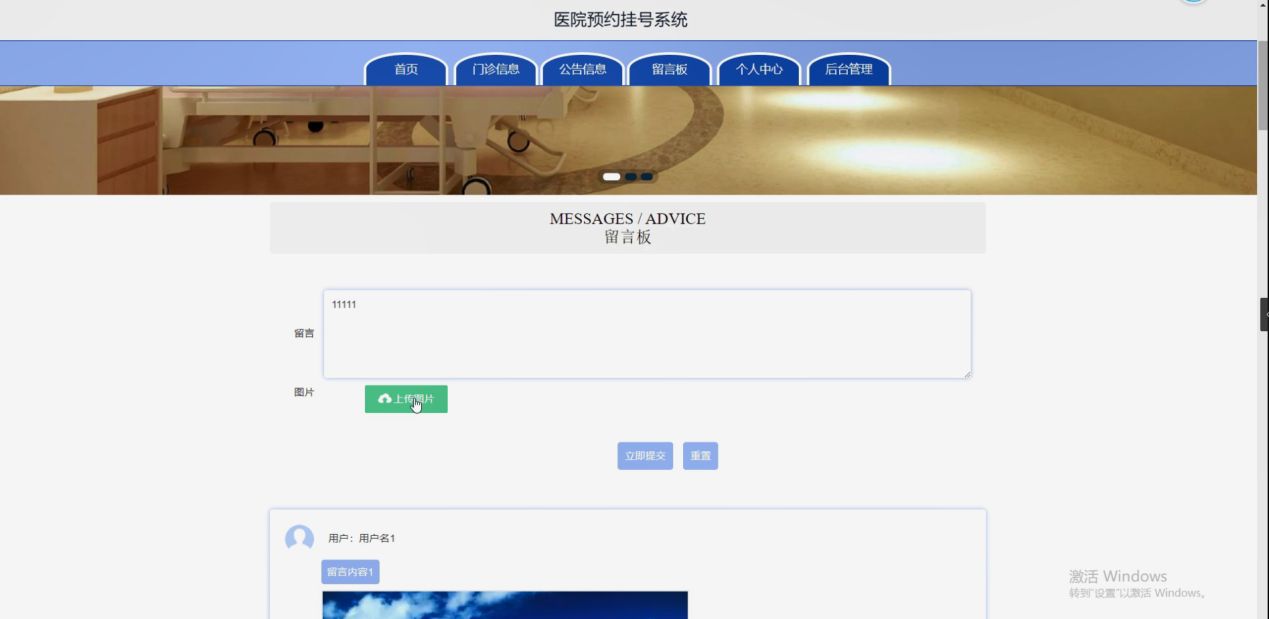
Task: Select the first carousel indicator dot
Action: click(612, 177)
